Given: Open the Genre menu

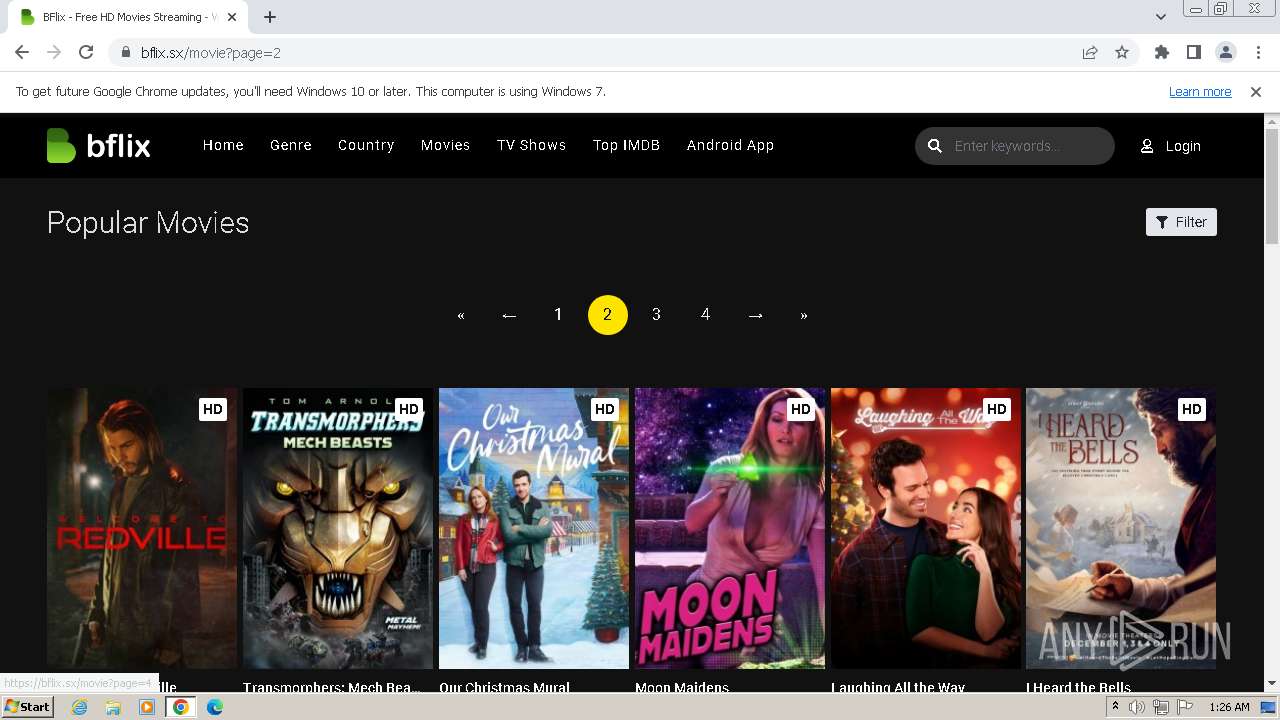Looking at the screenshot, I should pos(291,145).
